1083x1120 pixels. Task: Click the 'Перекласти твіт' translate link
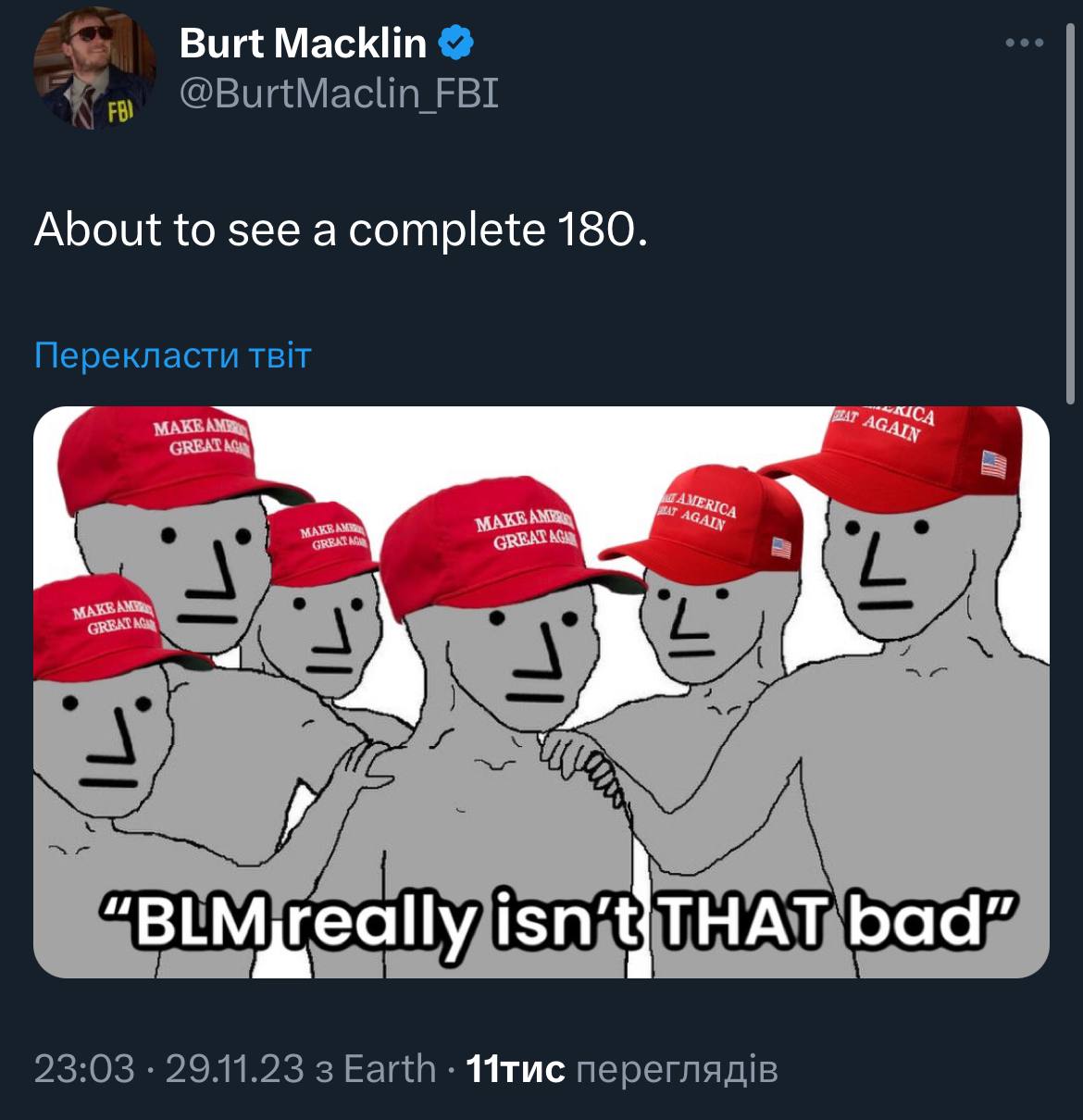pos(173,355)
